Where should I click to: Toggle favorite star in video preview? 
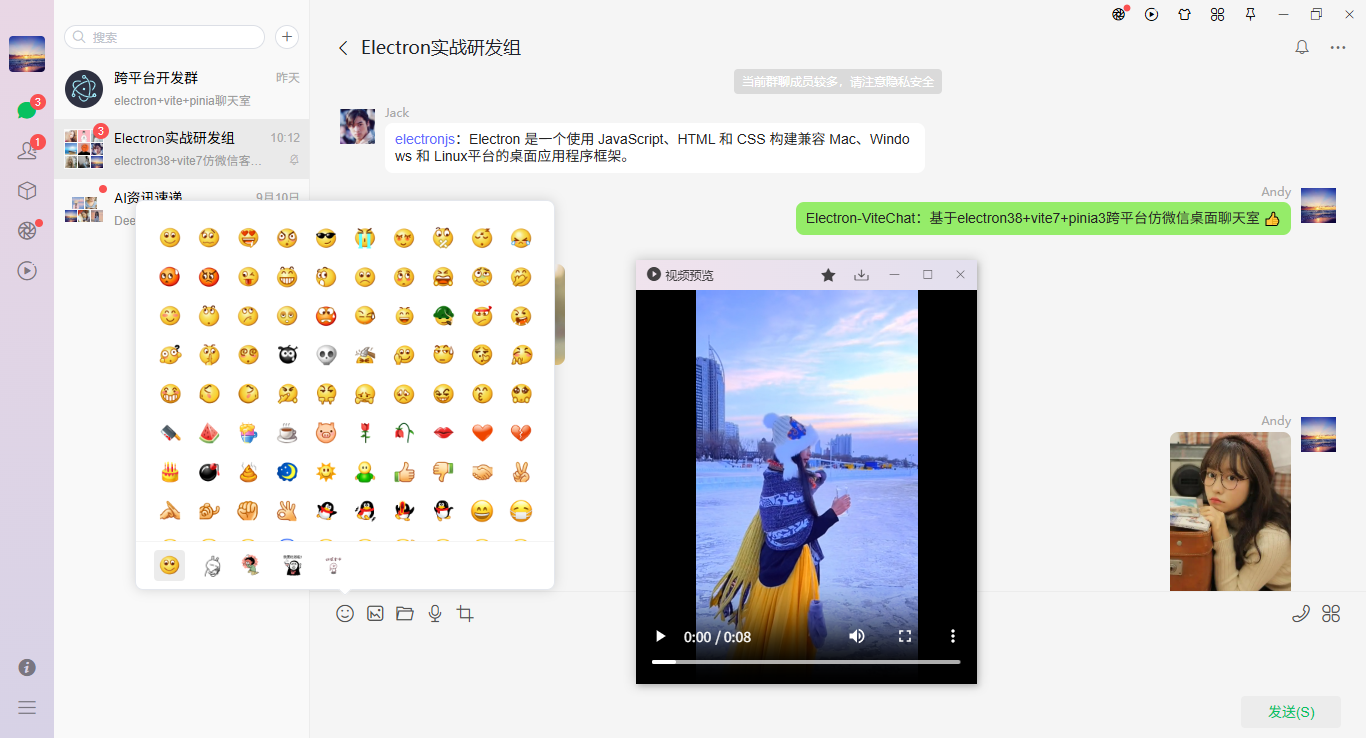coord(828,274)
